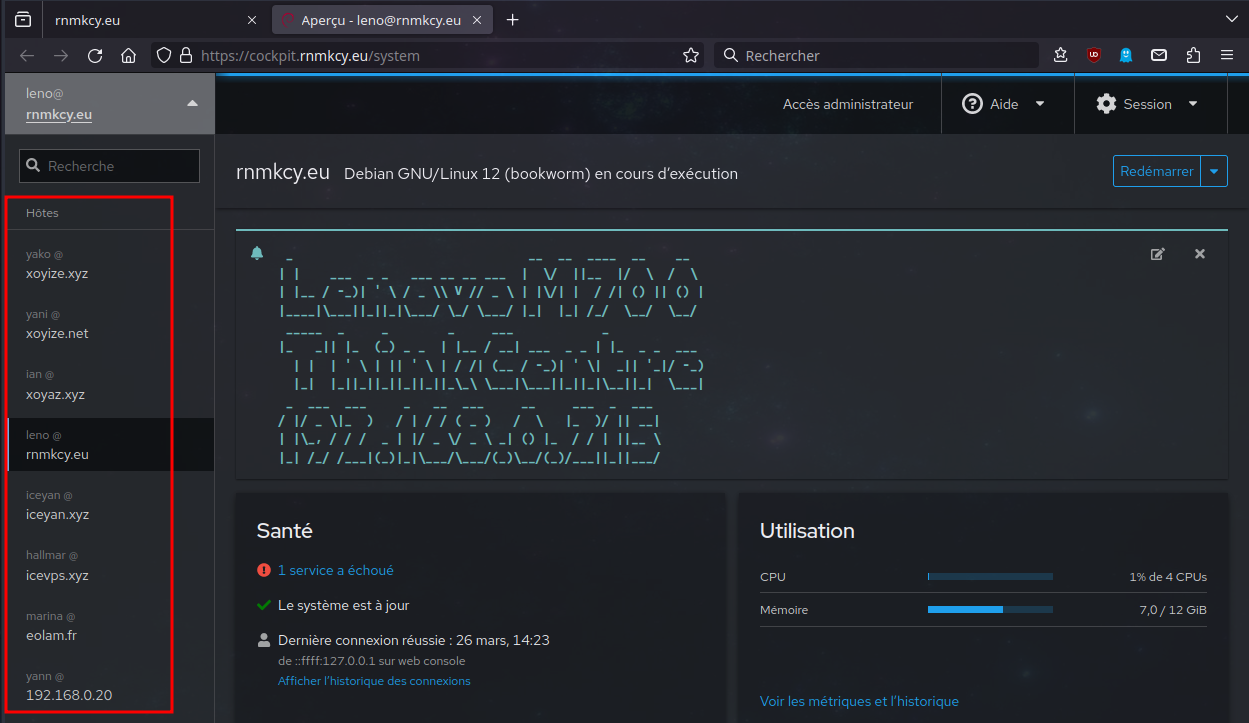Go to the browser home page icon

tap(128, 56)
